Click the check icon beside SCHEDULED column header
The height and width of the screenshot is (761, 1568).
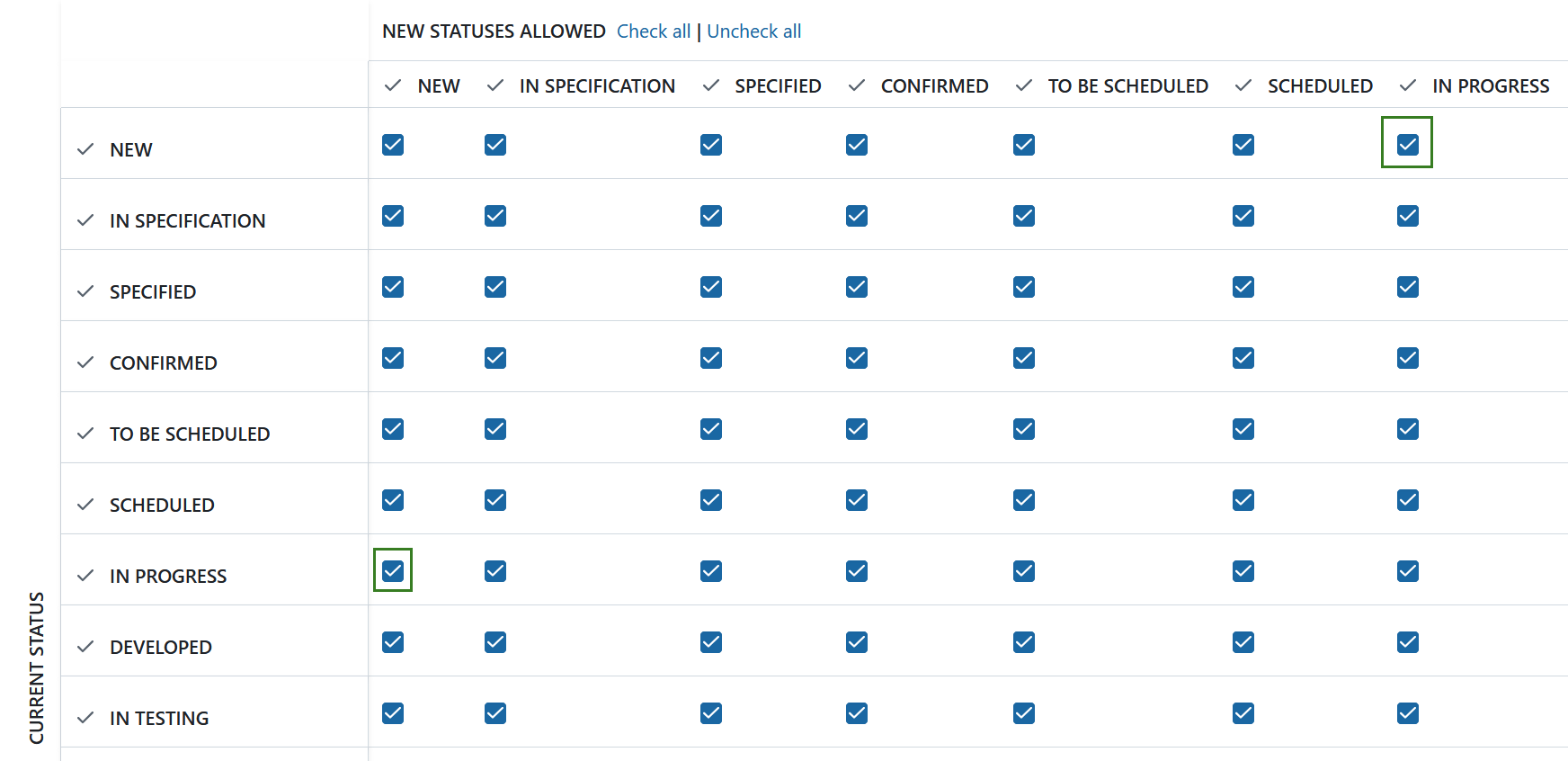tap(1243, 85)
